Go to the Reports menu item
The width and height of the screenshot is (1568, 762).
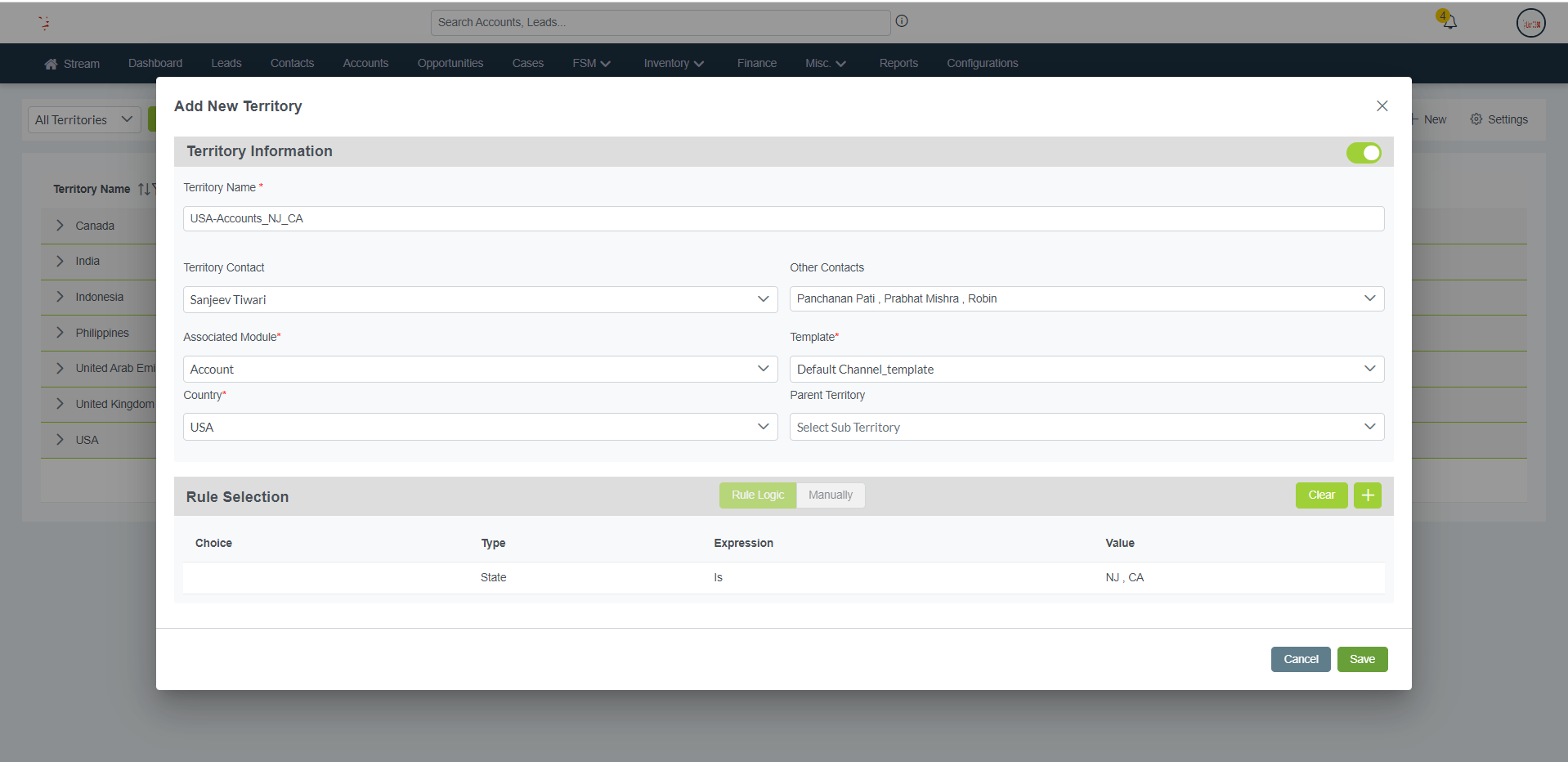click(x=898, y=64)
